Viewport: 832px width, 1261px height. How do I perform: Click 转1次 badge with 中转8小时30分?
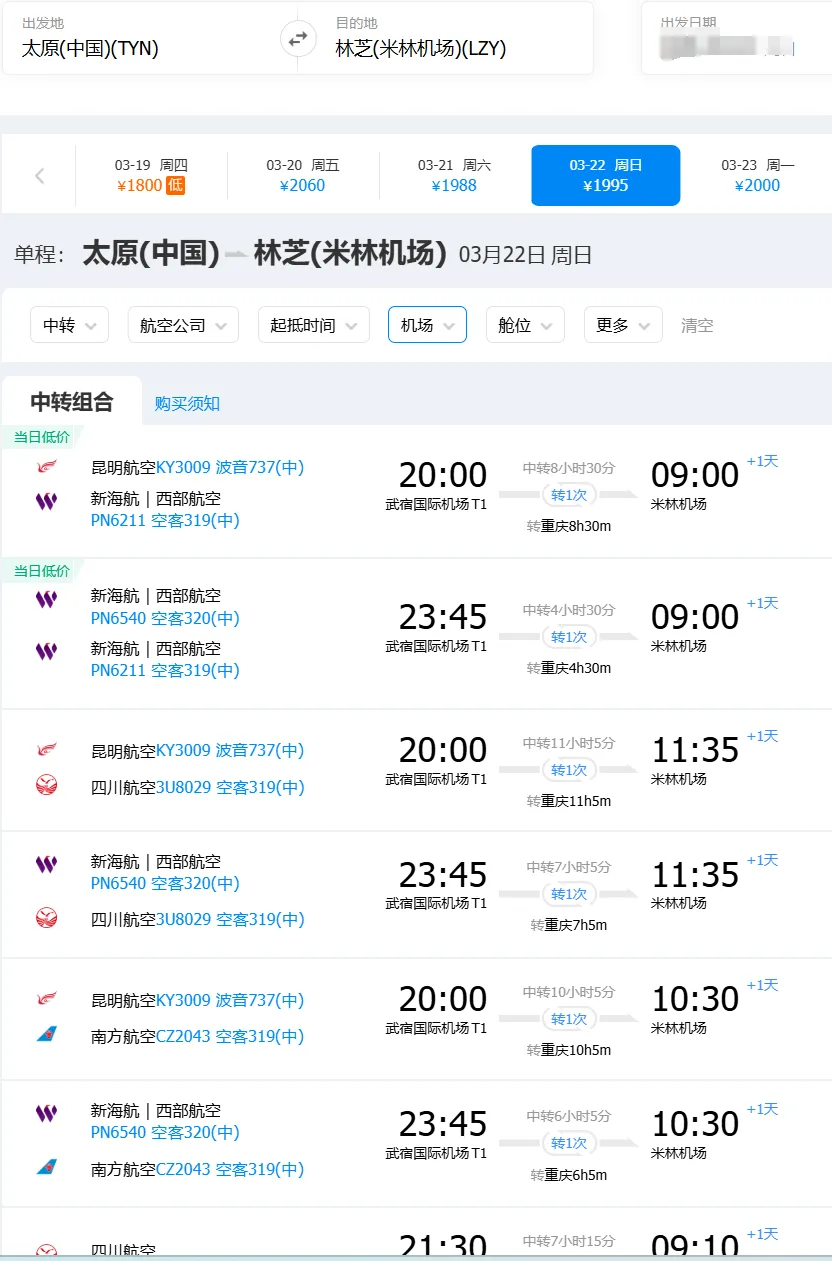569,494
